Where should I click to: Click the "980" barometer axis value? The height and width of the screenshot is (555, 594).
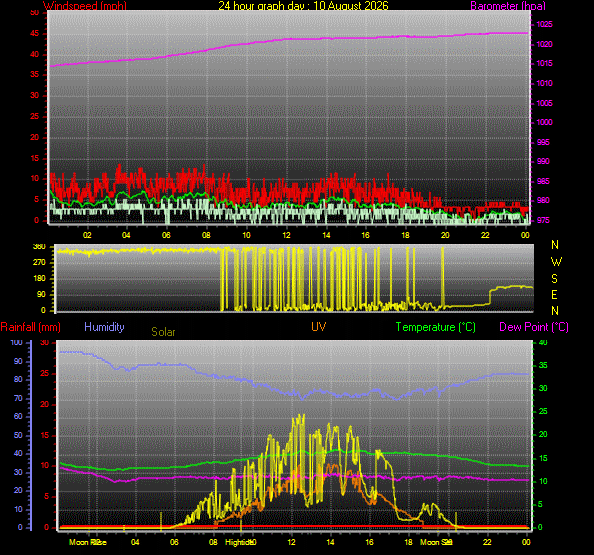point(543,200)
